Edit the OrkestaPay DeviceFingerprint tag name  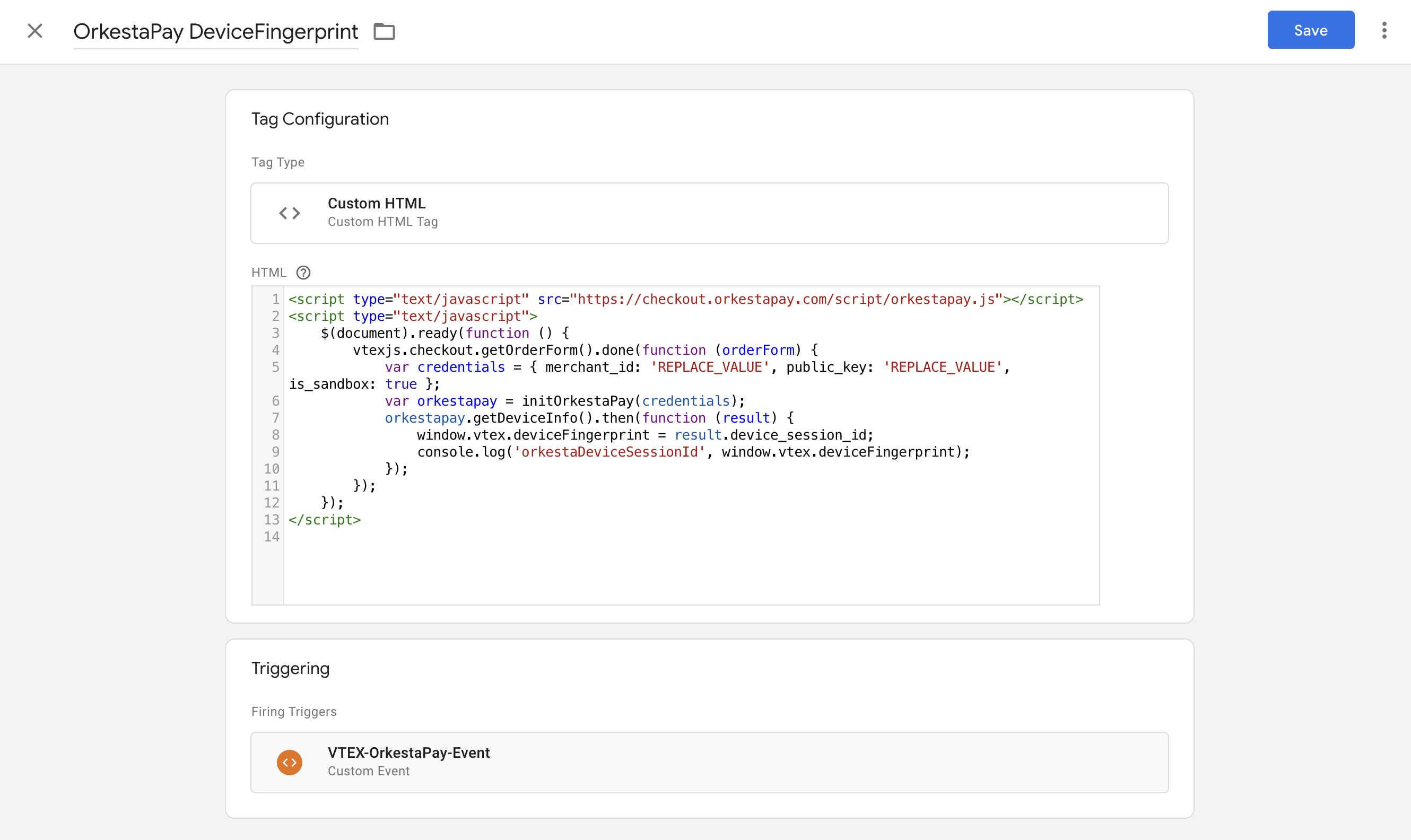tap(215, 32)
